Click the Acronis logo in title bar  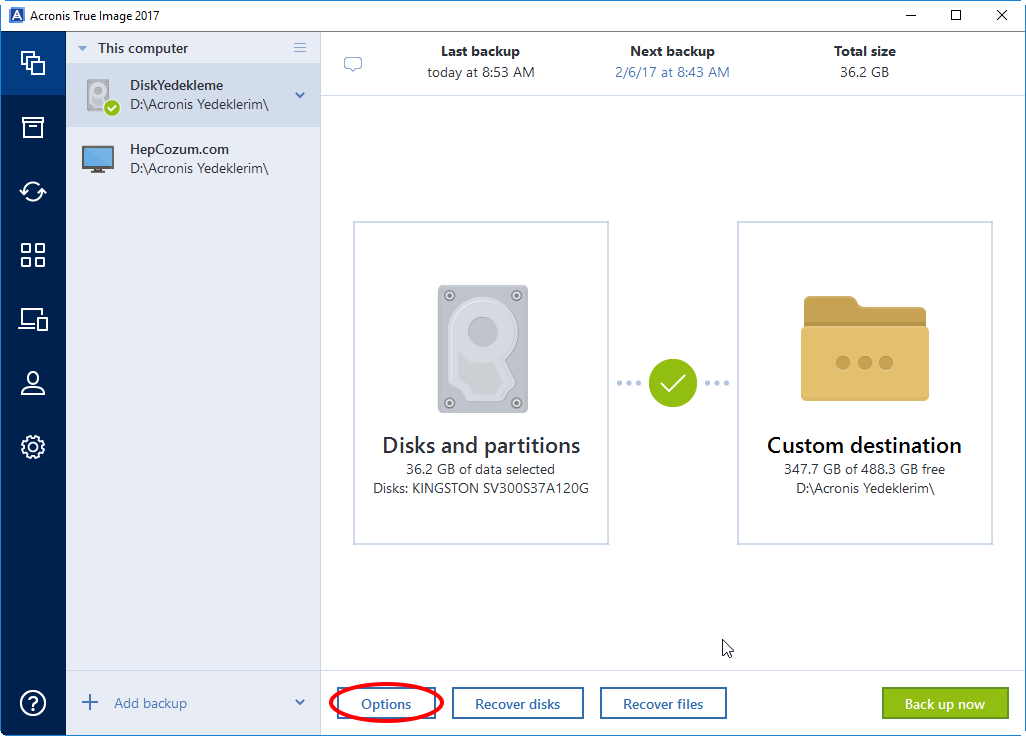(16, 15)
